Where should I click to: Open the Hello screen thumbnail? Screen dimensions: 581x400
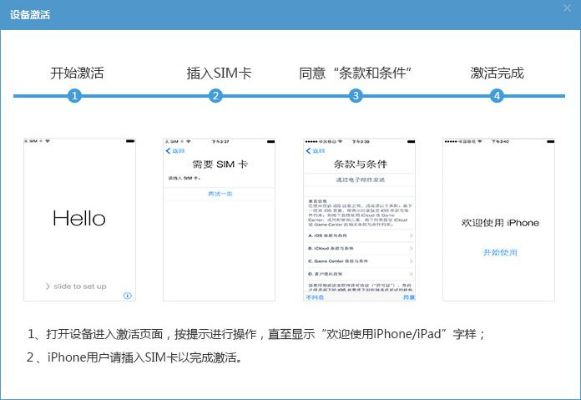pos(79,220)
